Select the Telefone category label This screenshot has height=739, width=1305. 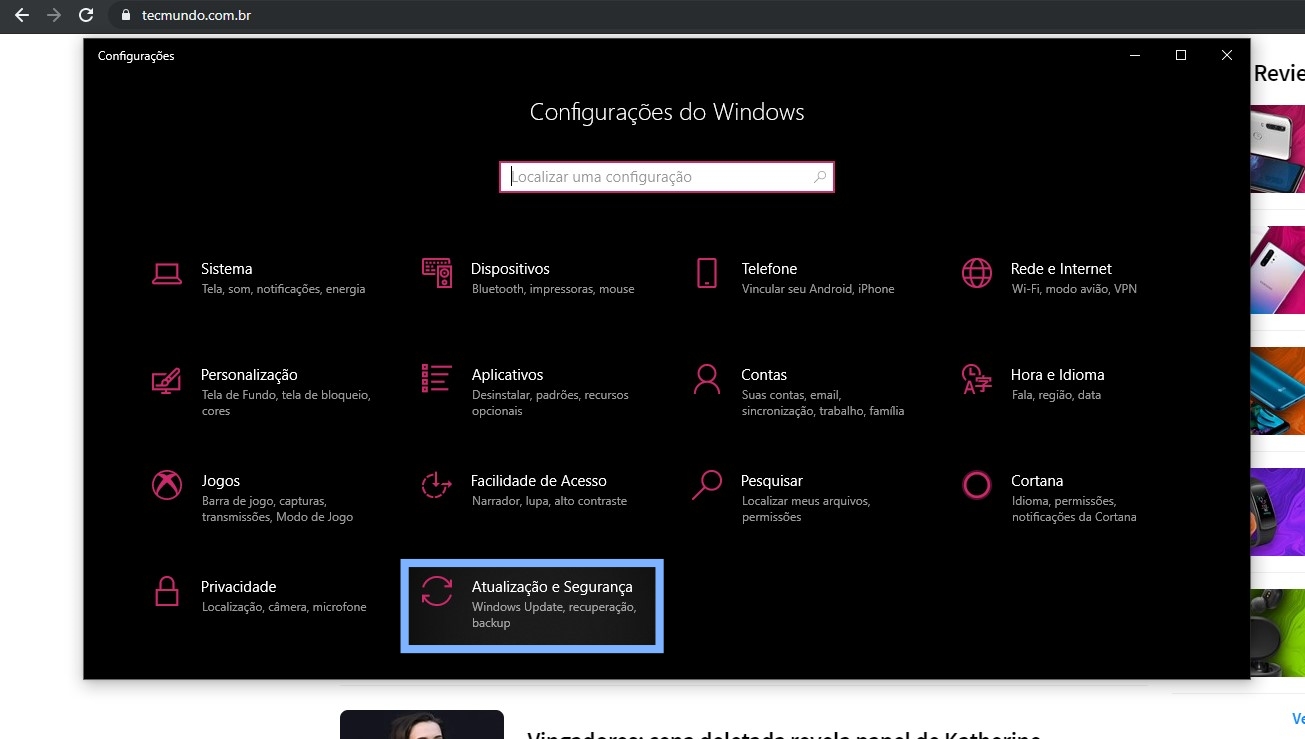(769, 269)
